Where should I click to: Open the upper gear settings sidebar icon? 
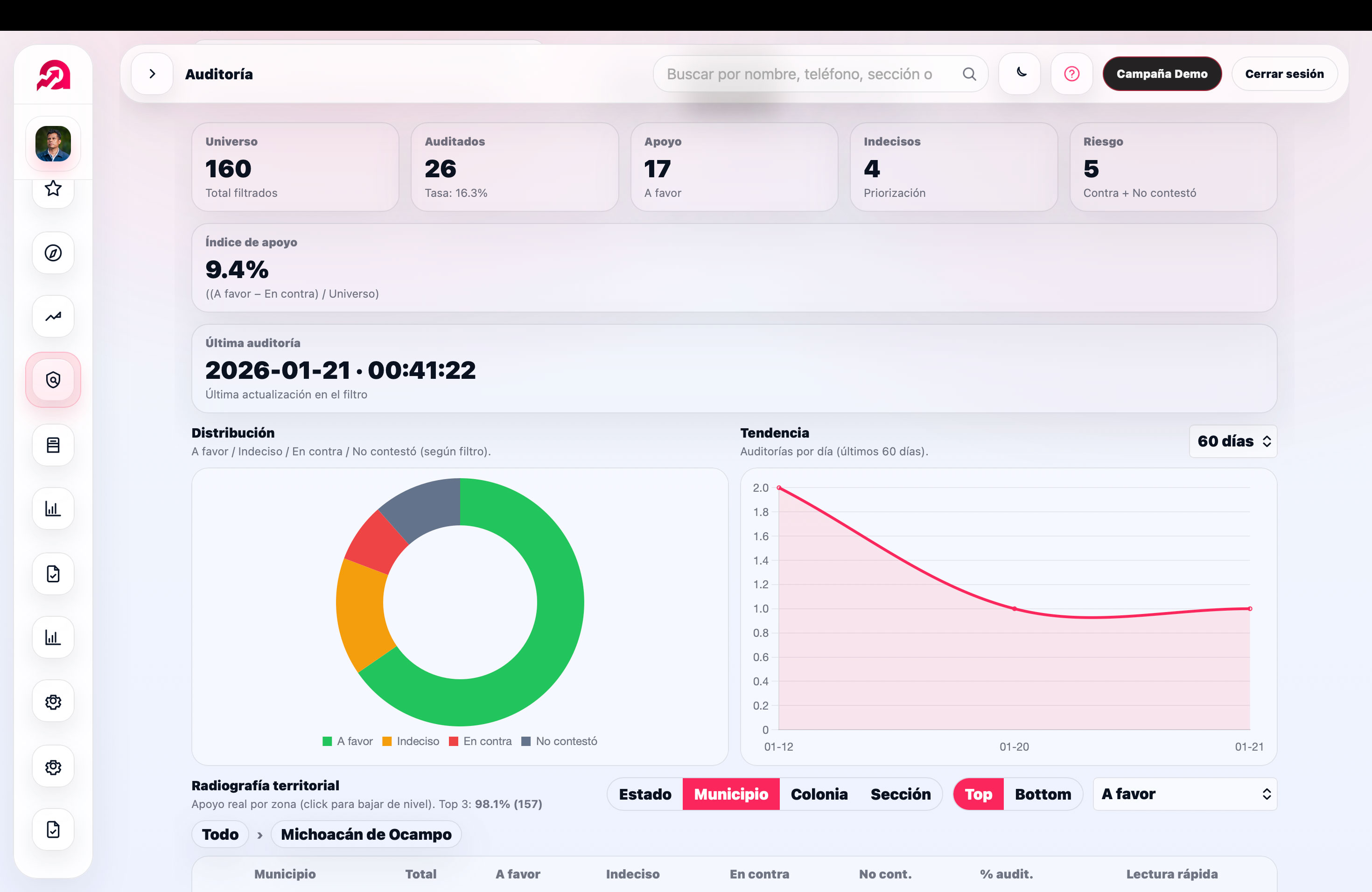point(53,701)
